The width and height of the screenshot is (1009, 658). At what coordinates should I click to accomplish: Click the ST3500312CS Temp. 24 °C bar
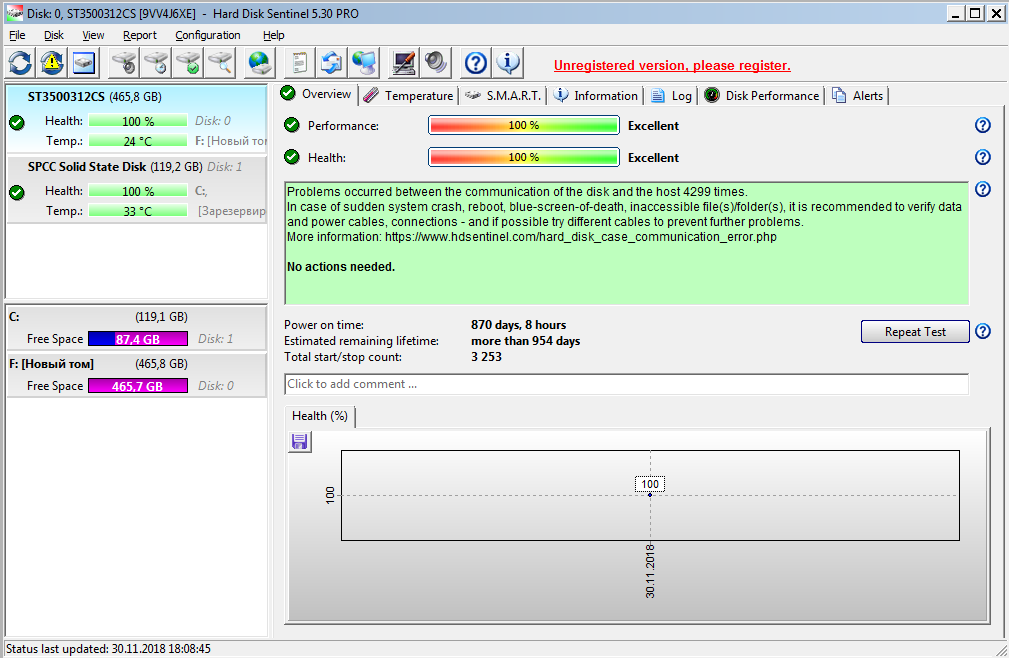tap(138, 141)
